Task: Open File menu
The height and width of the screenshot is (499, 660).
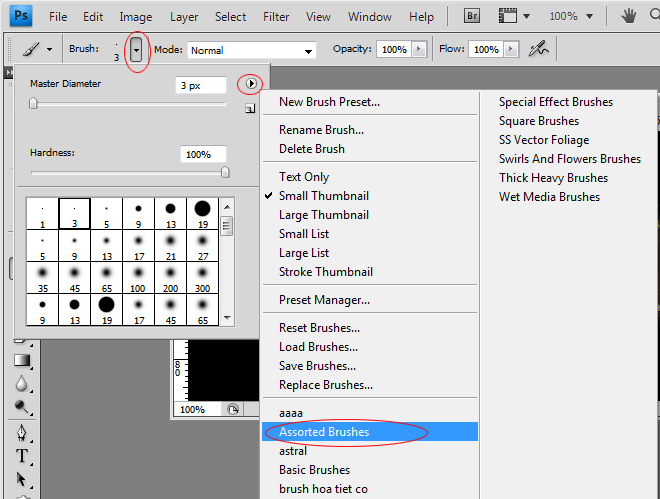Action: click(58, 17)
